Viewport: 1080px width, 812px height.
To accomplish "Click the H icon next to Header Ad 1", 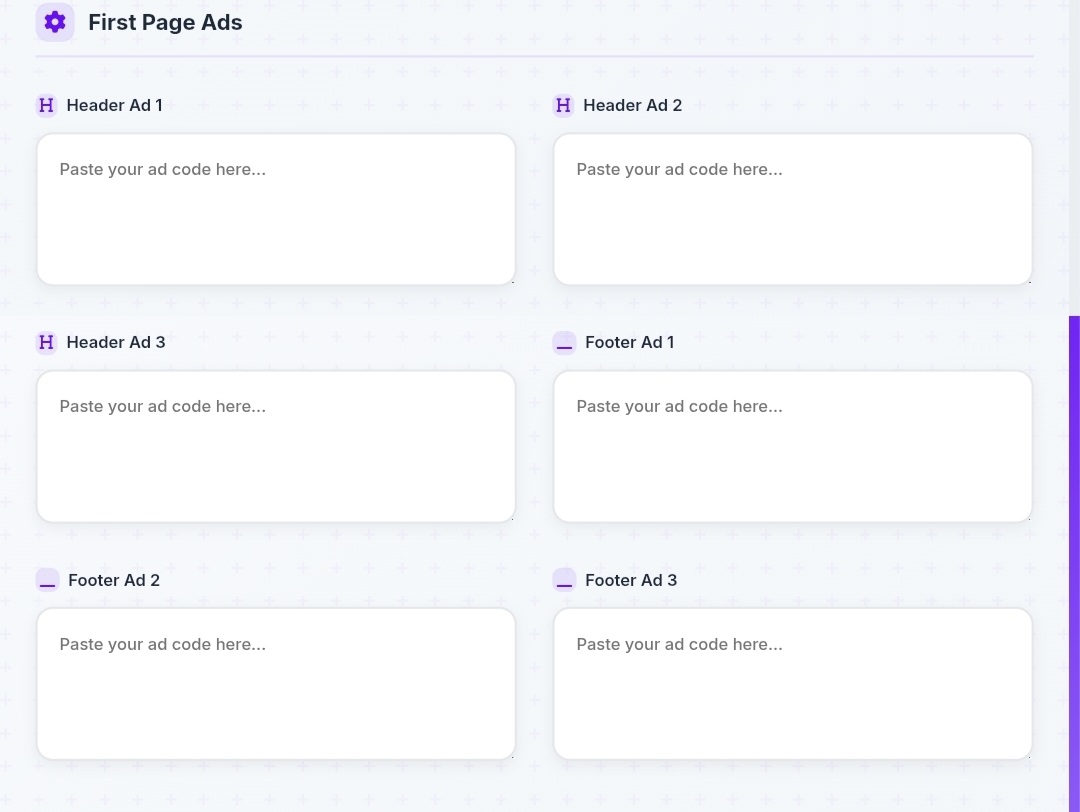I will tap(46, 105).
